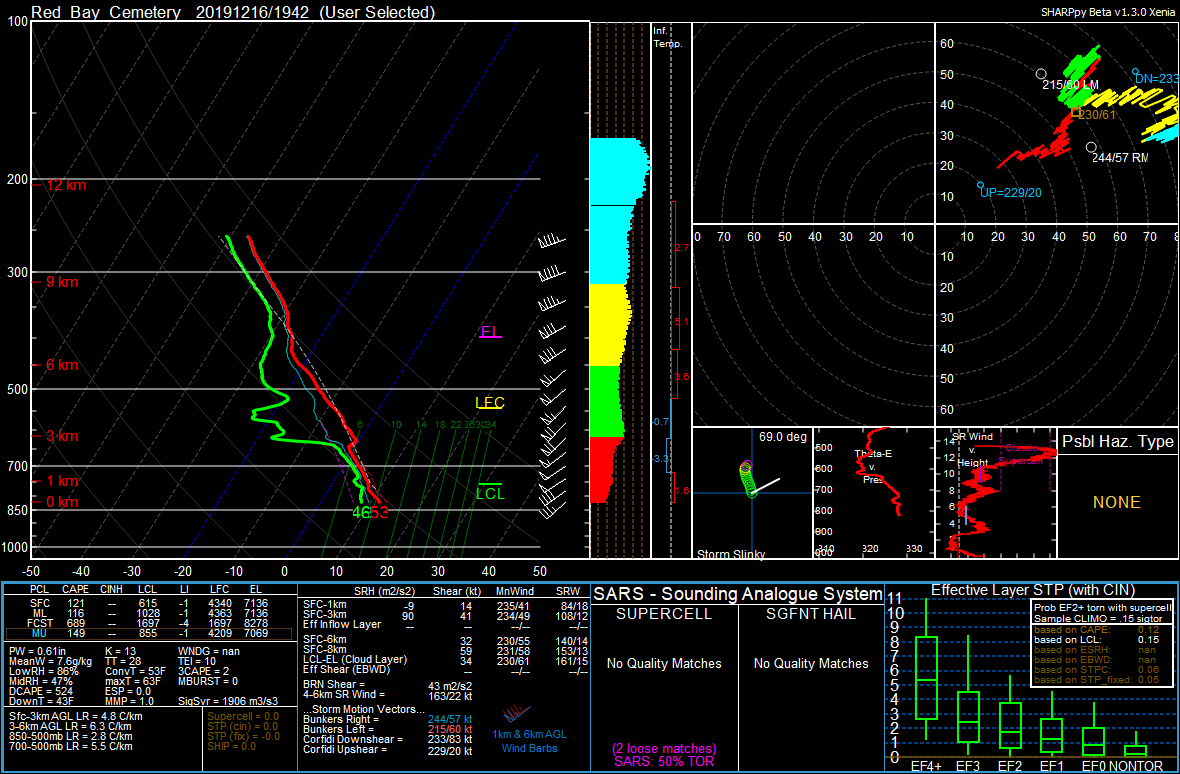
Task: Click the MBURST = 0 value
Action: pos(208,681)
